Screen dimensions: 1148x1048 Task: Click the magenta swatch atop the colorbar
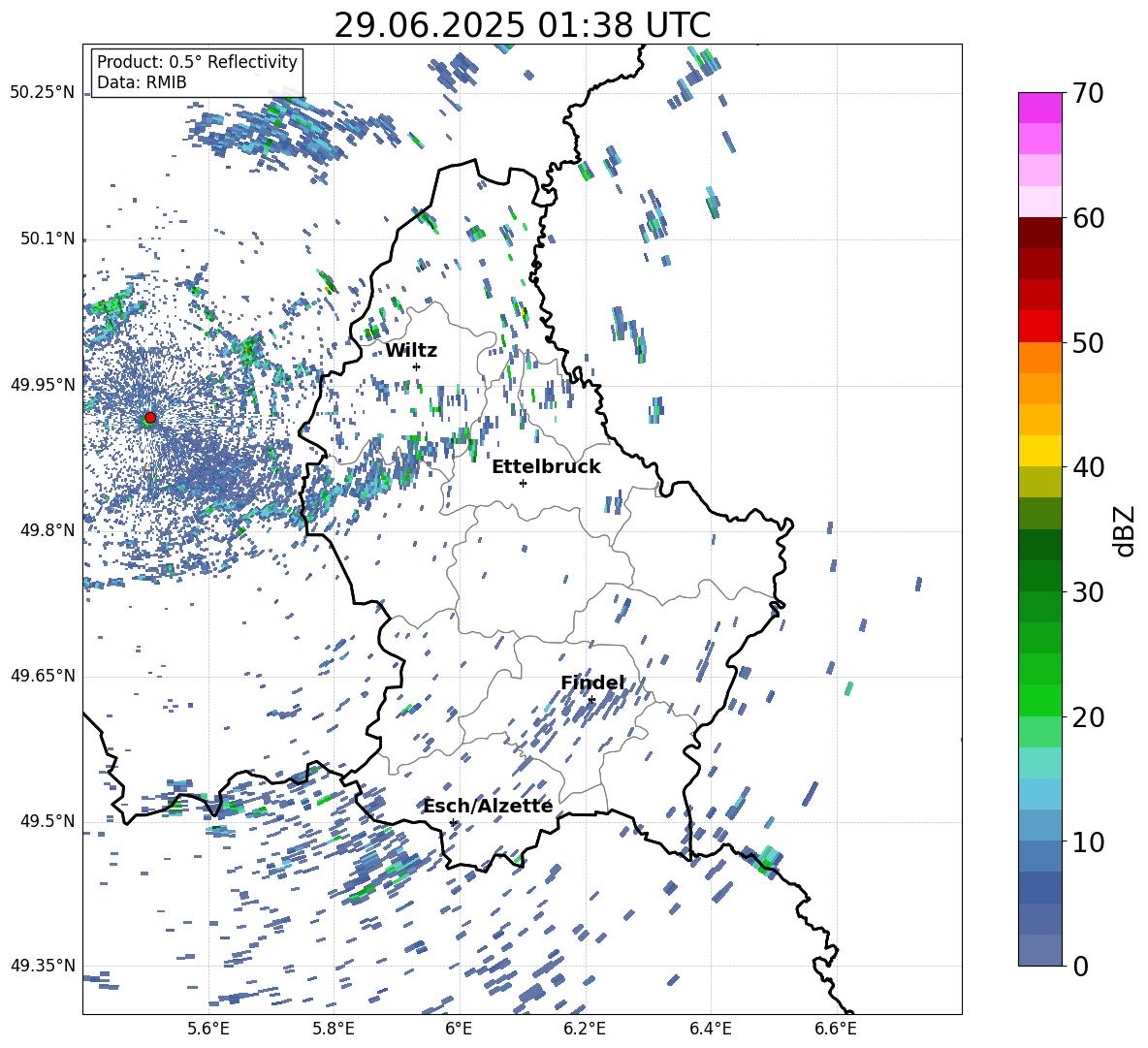(1039, 109)
